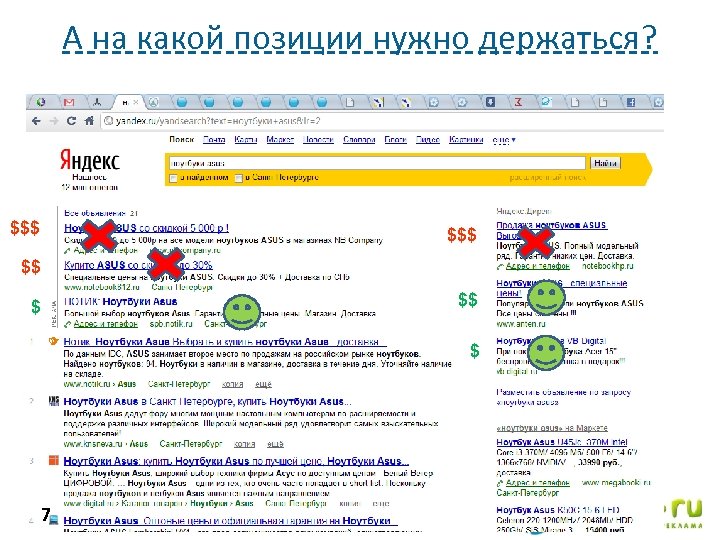The image size is (720, 540).
Task: Open Адрес и телефон beside notebookhp.ru
Action: coord(538,266)
